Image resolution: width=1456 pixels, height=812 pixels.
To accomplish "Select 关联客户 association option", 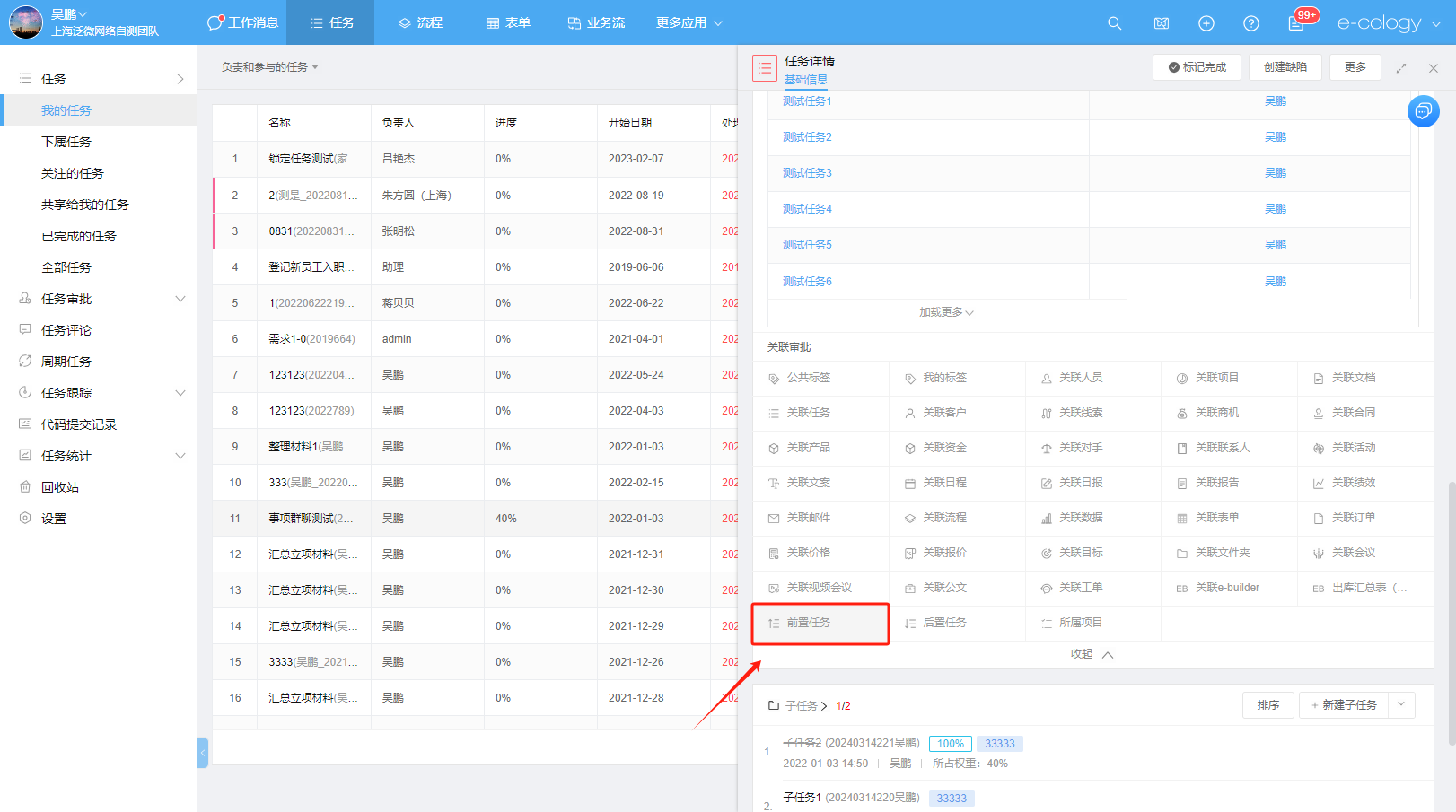I will pos(957,413).
